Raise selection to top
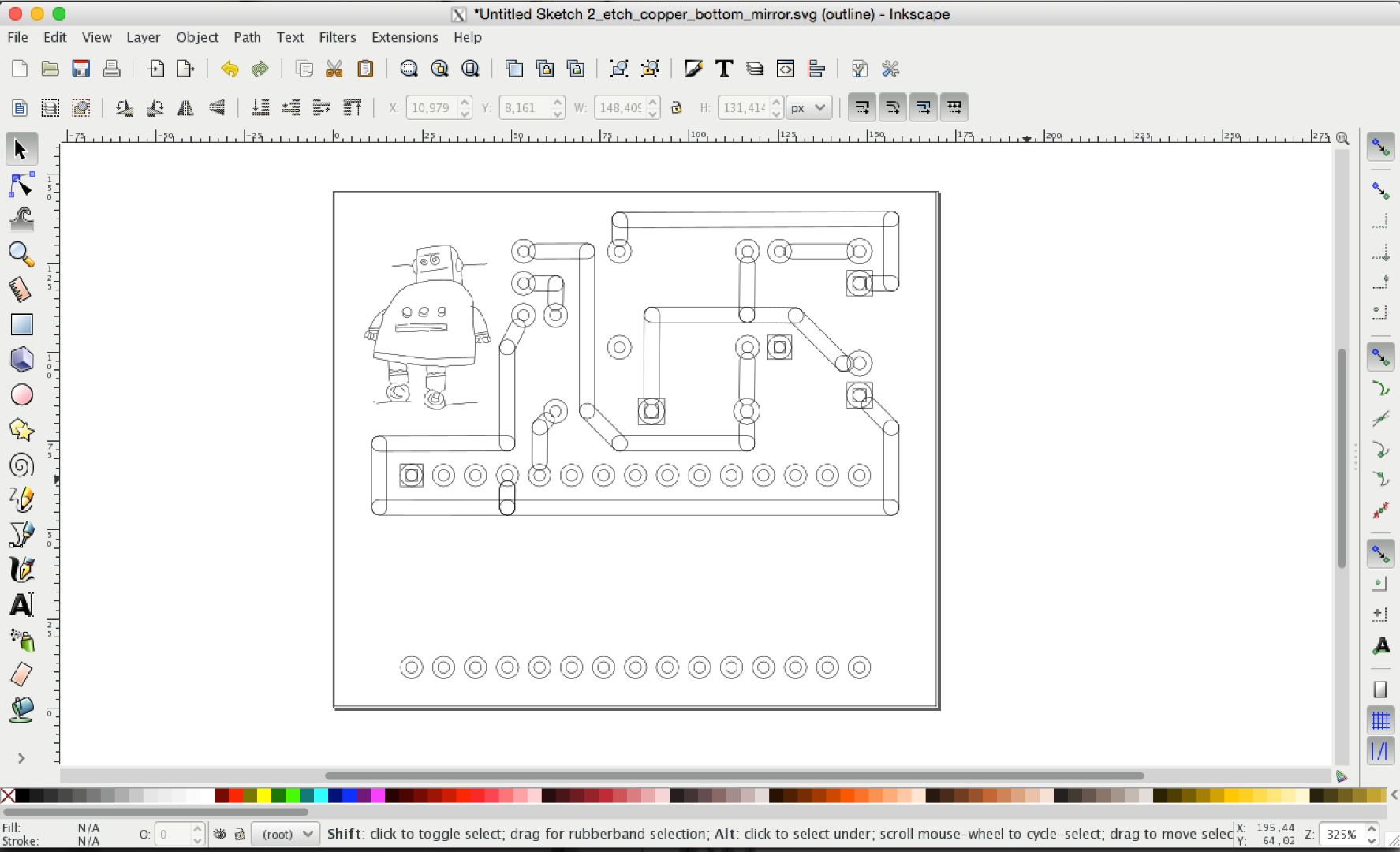The width and height of the screenshot is (1400, 852). [353, 107]
